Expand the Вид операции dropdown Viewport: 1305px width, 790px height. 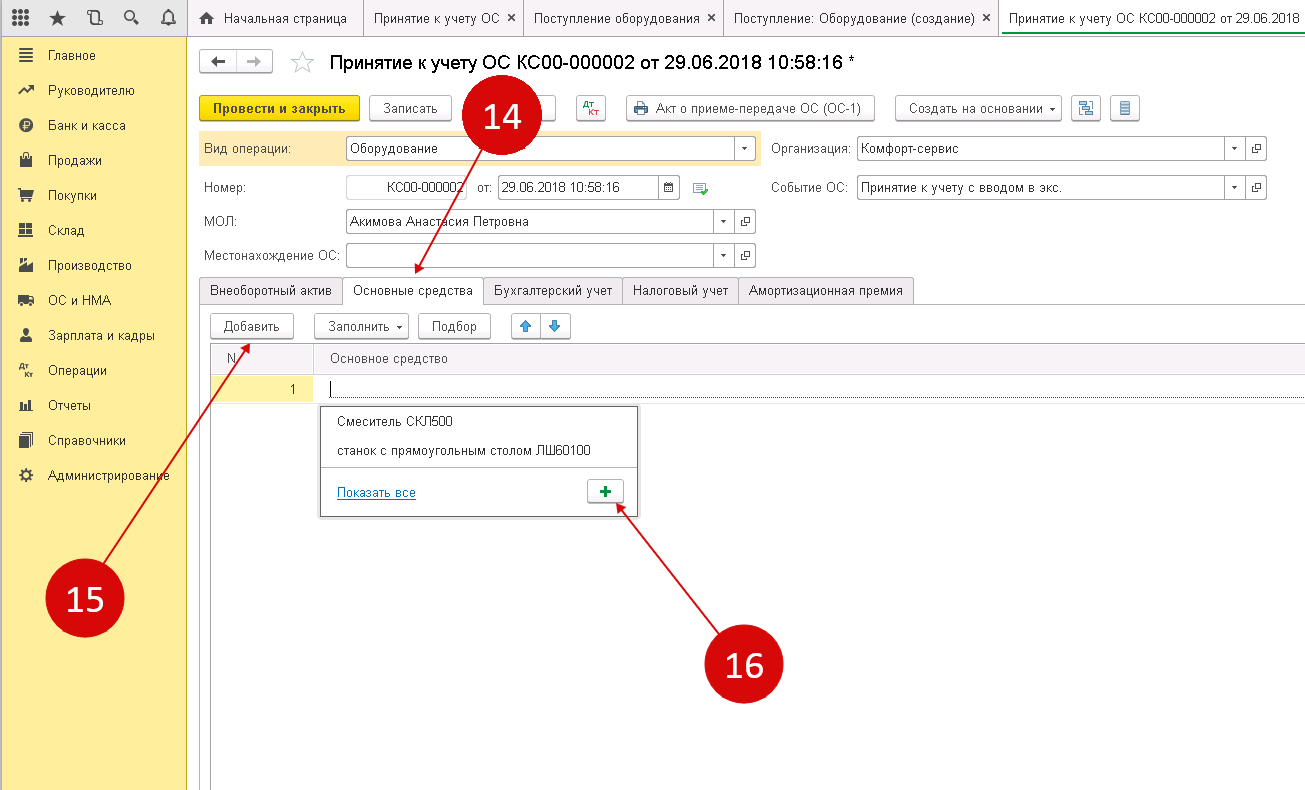tap(745, 148)
